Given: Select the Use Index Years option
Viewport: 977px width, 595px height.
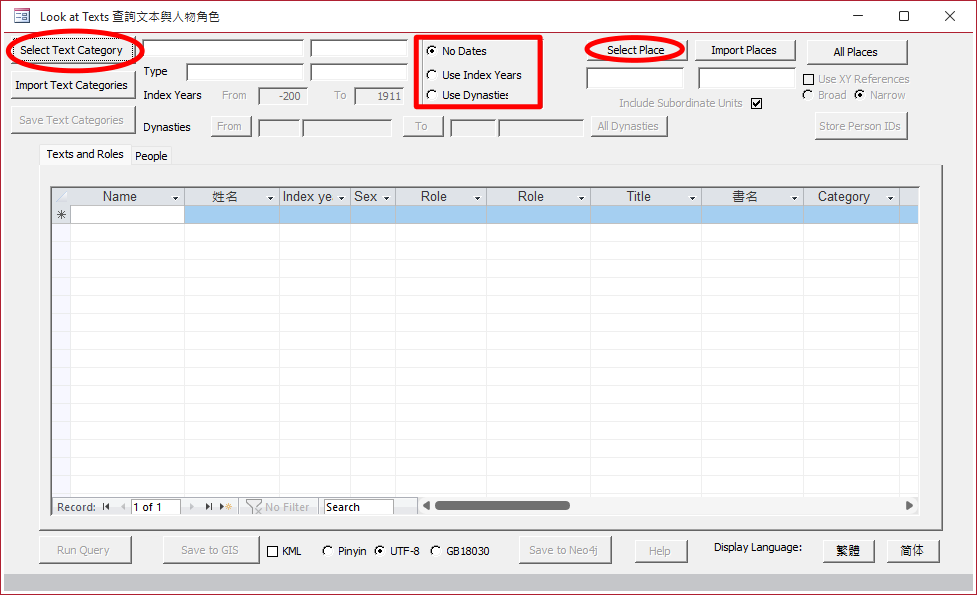Looking at the screenshot, I should pyautogui.click(x=431, y=75).
